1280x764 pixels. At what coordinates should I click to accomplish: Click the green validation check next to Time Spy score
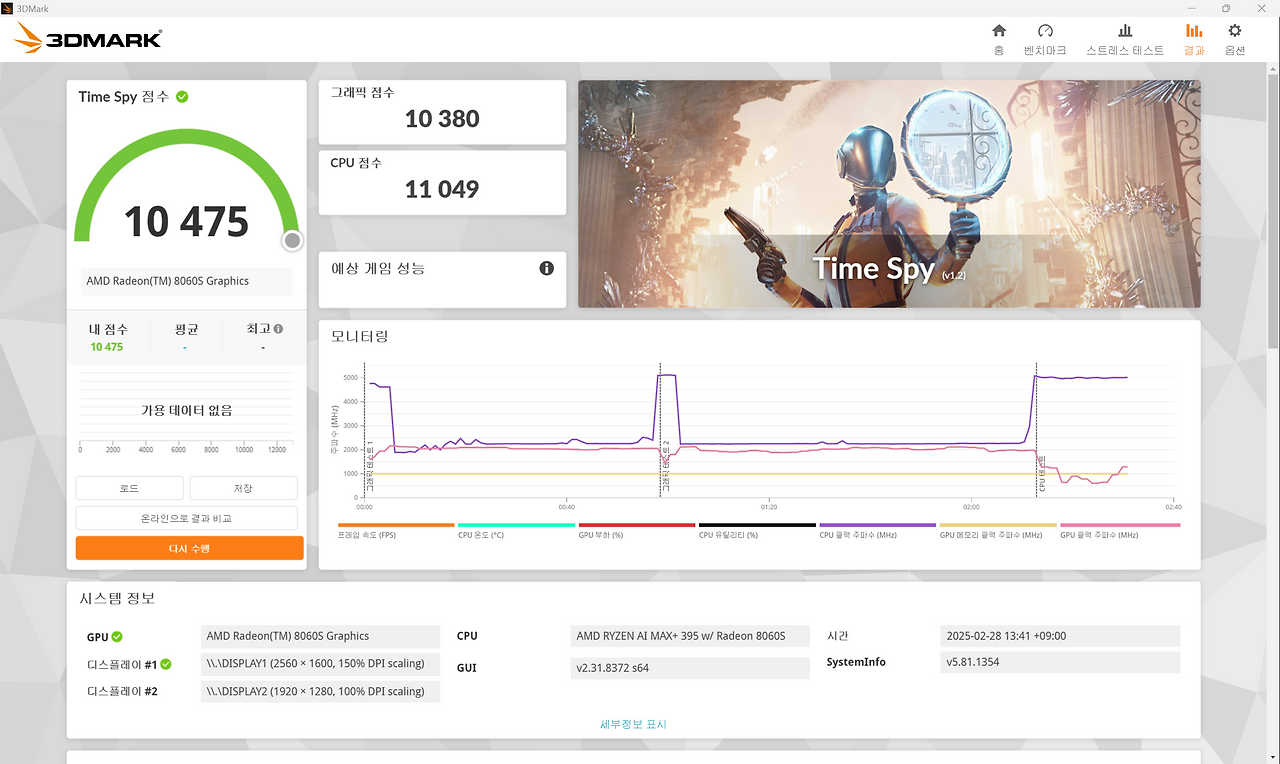click(x=182, y=97)
